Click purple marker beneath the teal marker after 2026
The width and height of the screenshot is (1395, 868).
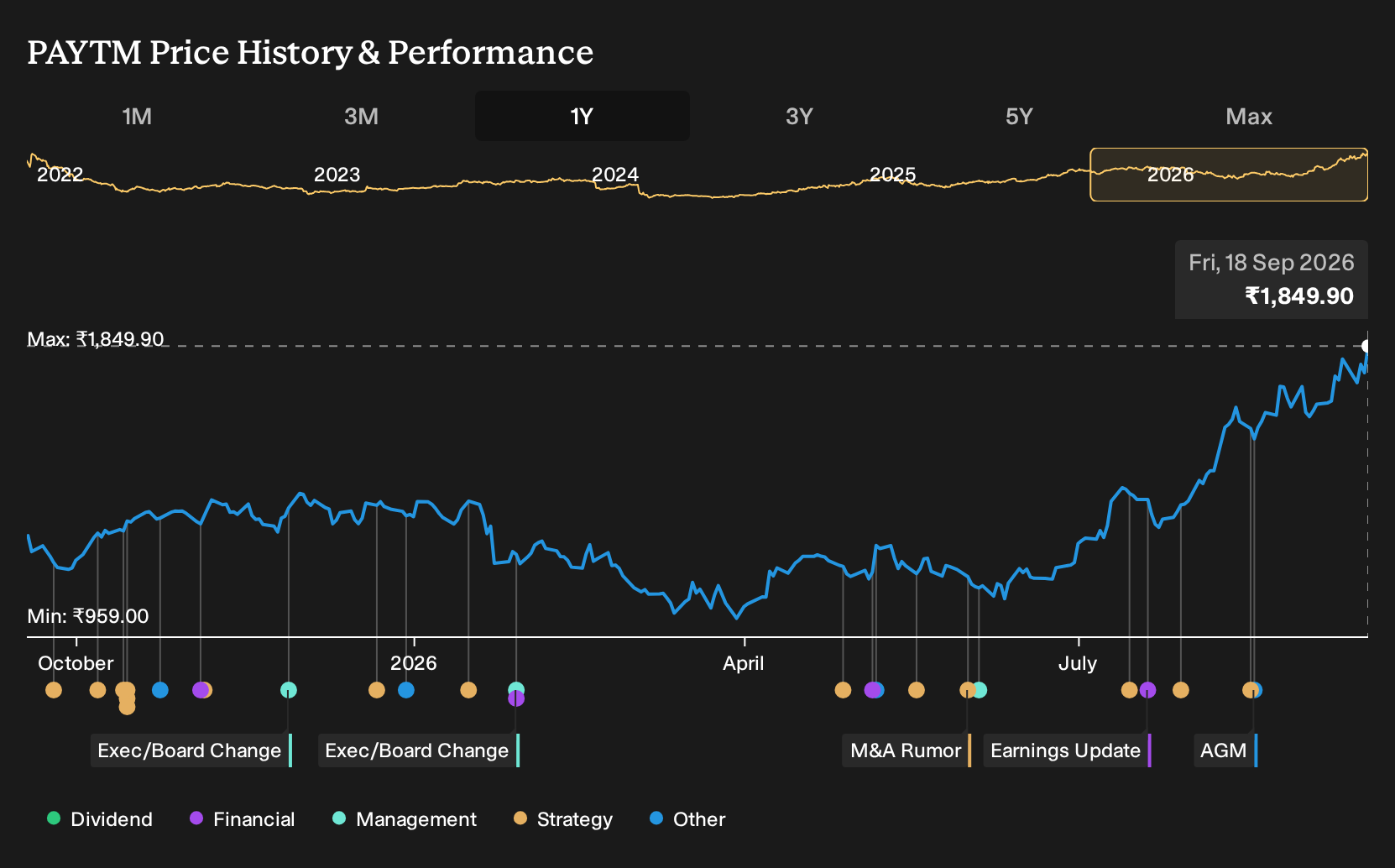pos(516,698)
